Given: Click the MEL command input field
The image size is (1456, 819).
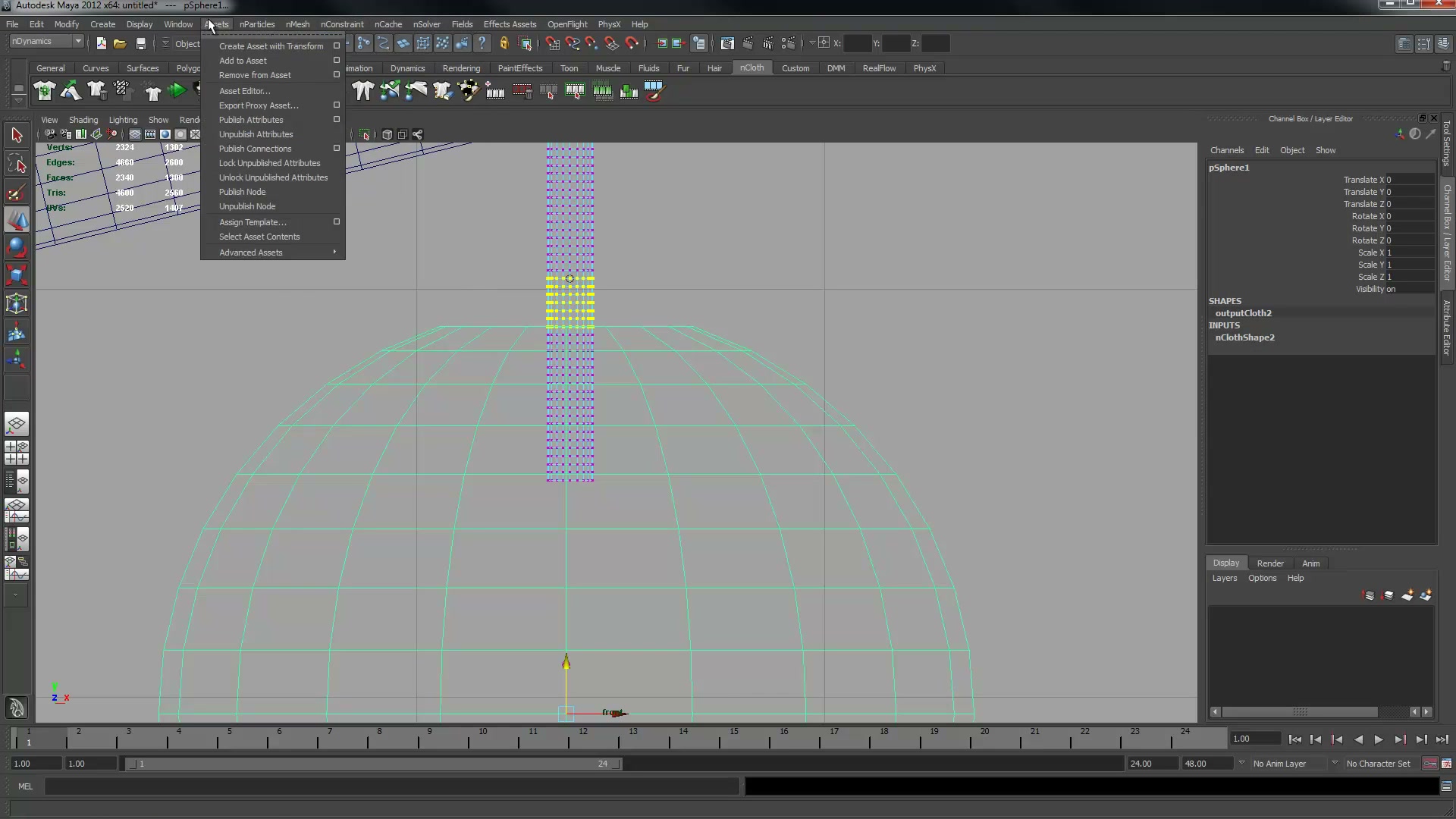Looking at the screenshot, I should 391,786.
